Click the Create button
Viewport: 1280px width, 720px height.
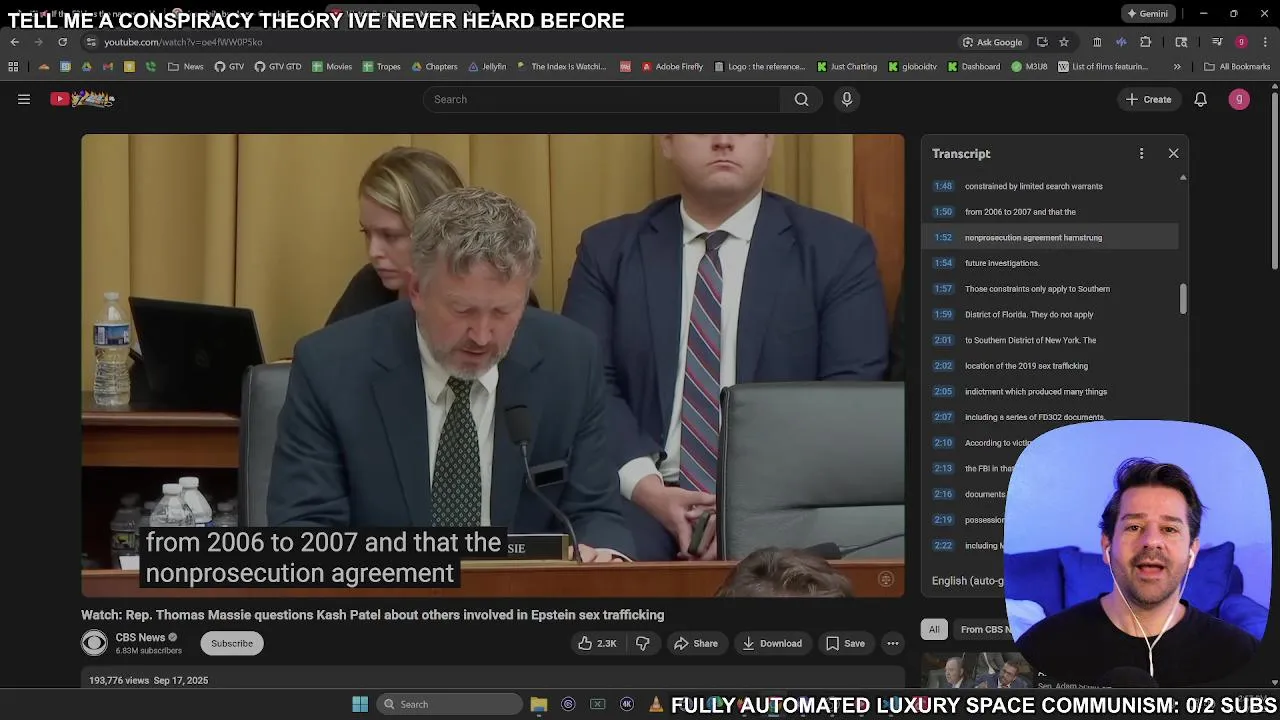pos(1148,99)
